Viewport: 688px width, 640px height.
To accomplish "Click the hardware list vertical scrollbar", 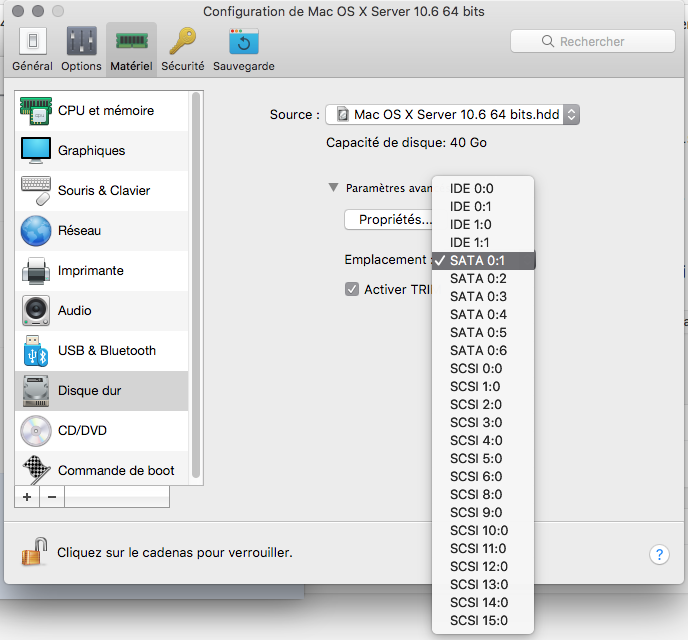I will click(196, 285).
